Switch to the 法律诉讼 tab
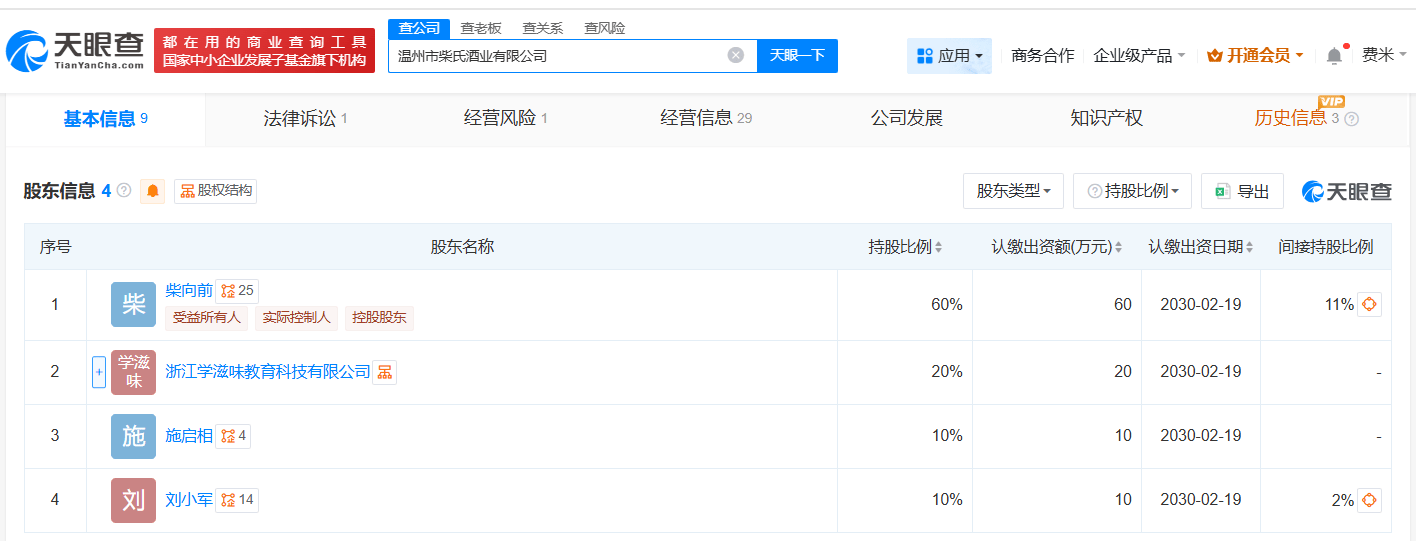This screenshot has height=541, width=1416. 305,119
